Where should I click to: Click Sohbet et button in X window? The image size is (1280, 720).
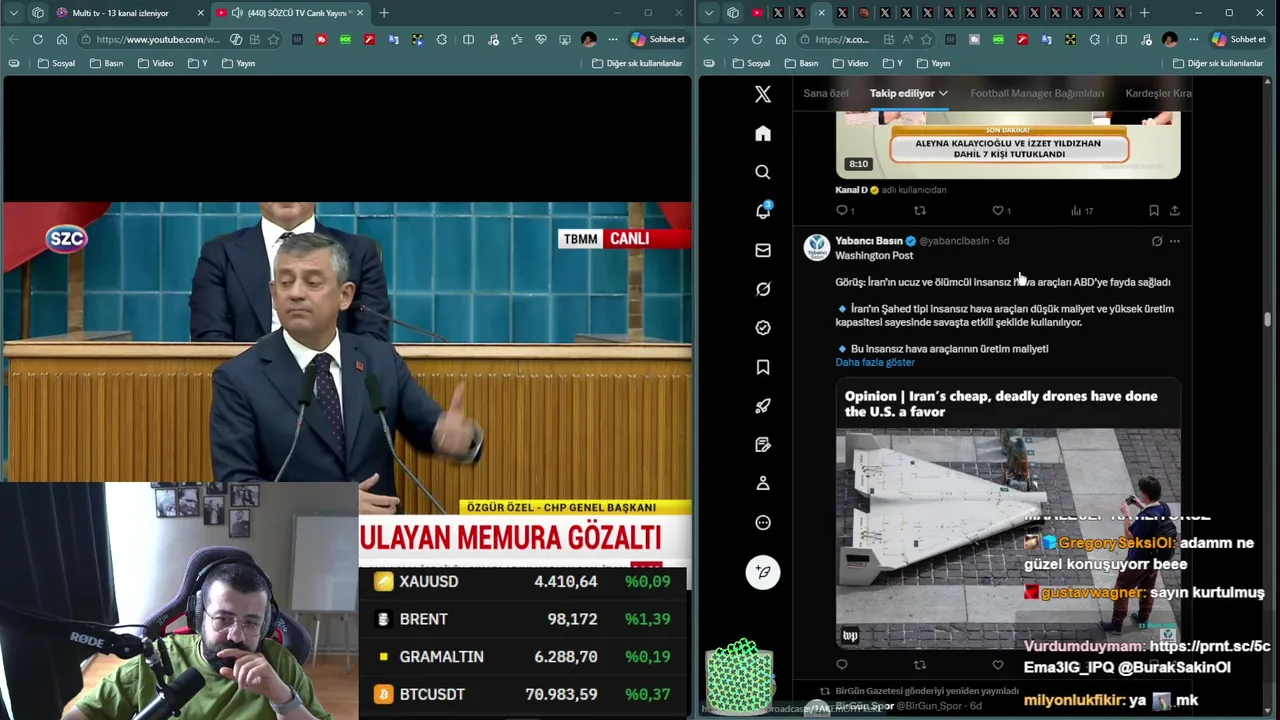[x=1238, y=39]
